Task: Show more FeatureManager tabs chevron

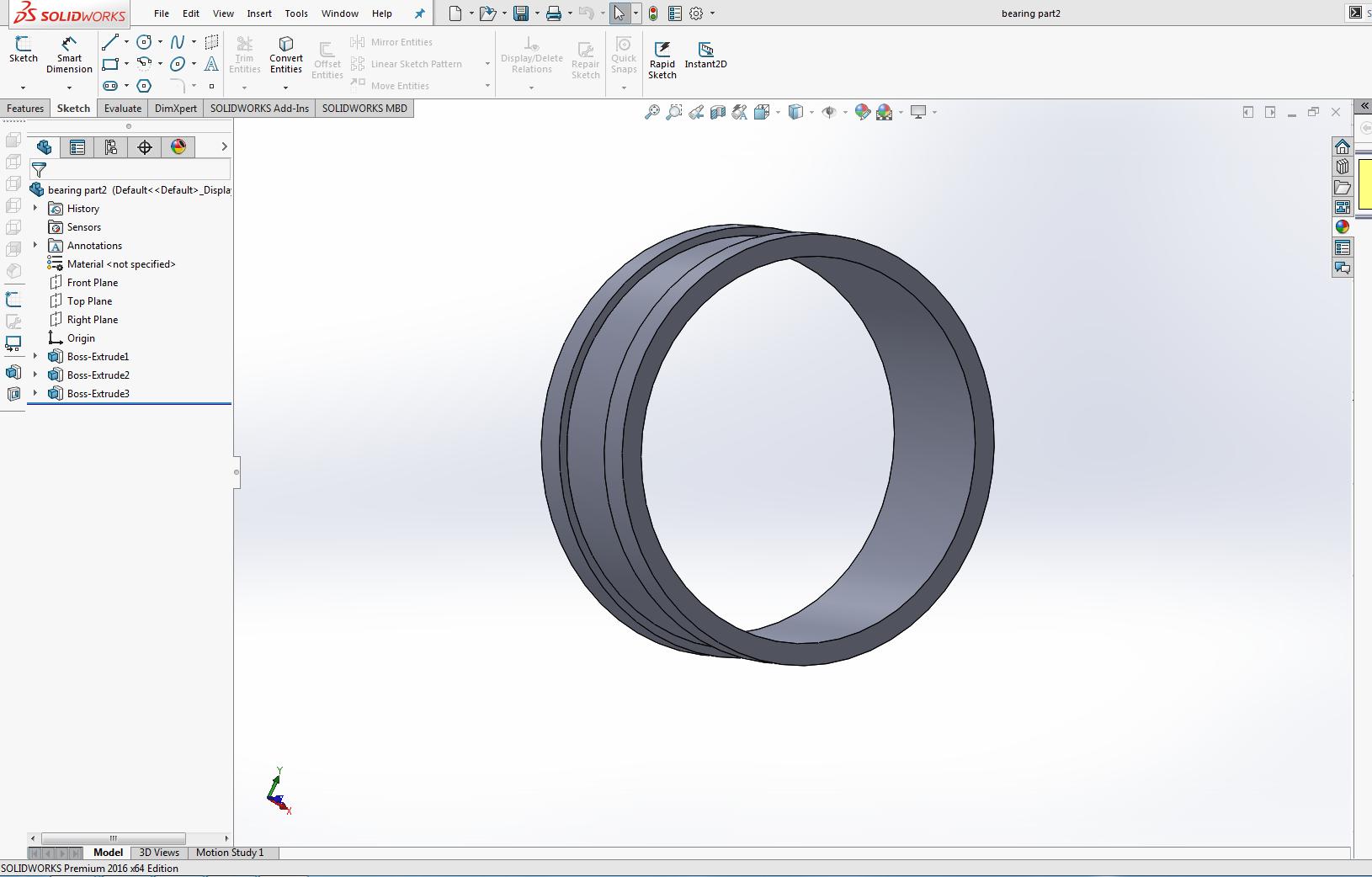Action: pyautogui.click(x=224, y=147)
